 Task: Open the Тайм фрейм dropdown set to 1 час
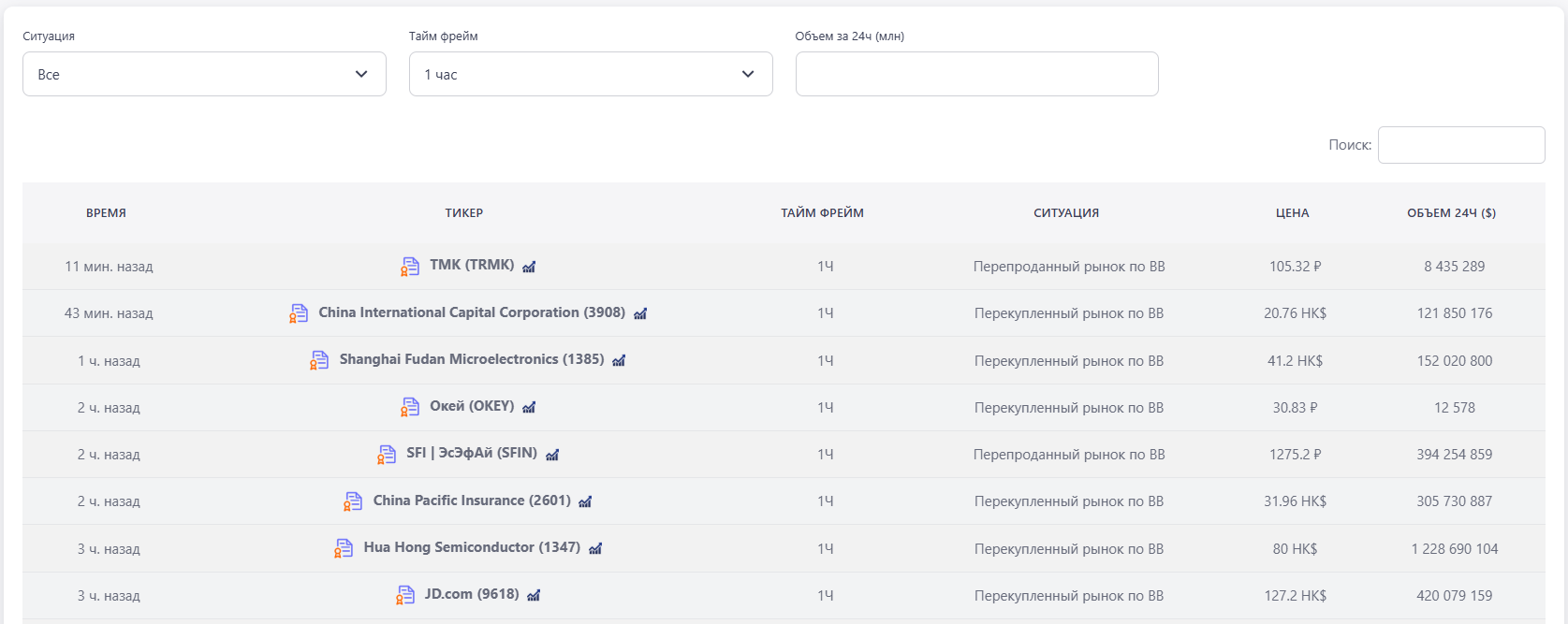(x=591, y=74)
